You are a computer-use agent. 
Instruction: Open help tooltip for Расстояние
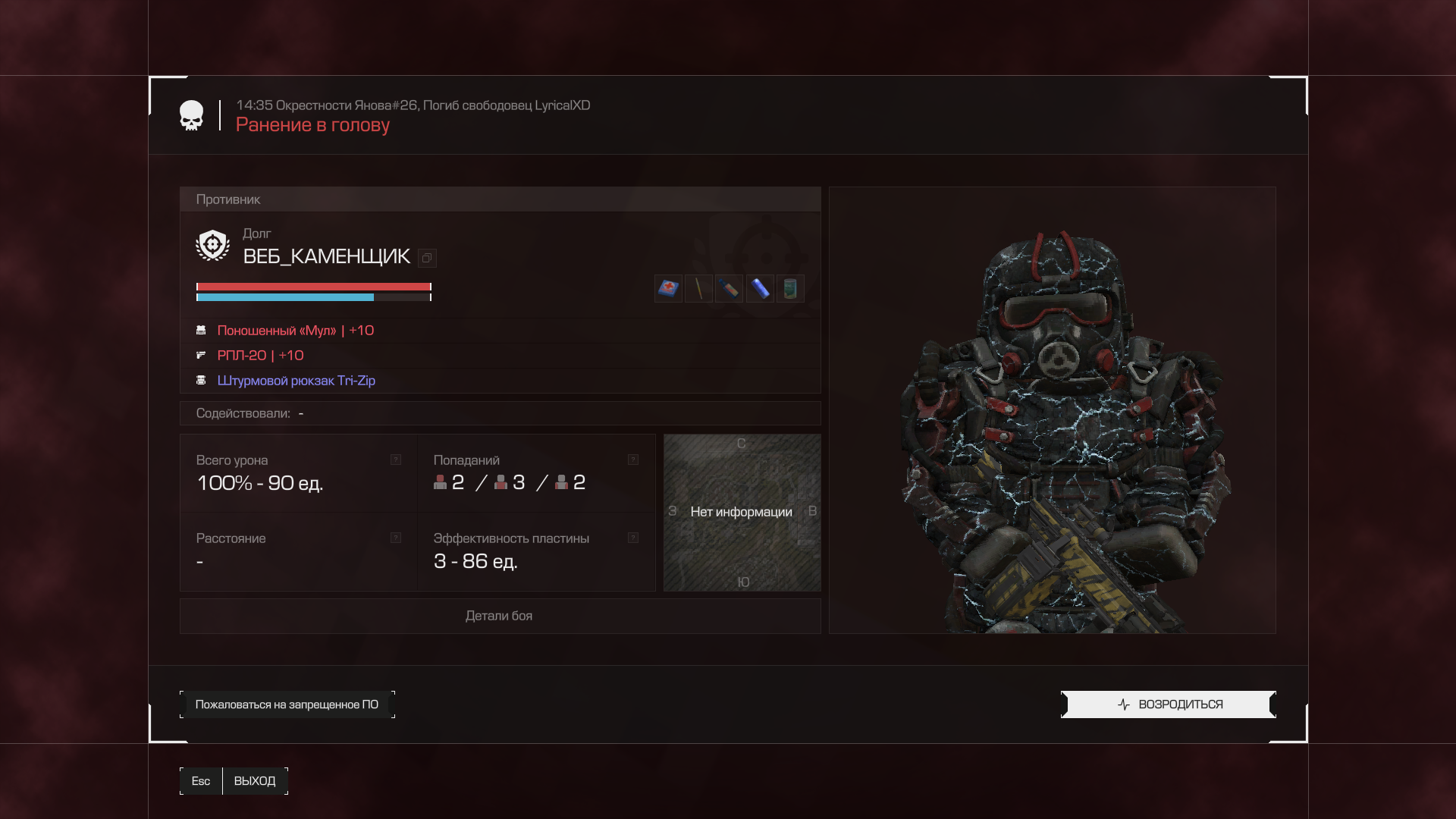(x=396, y=538)
